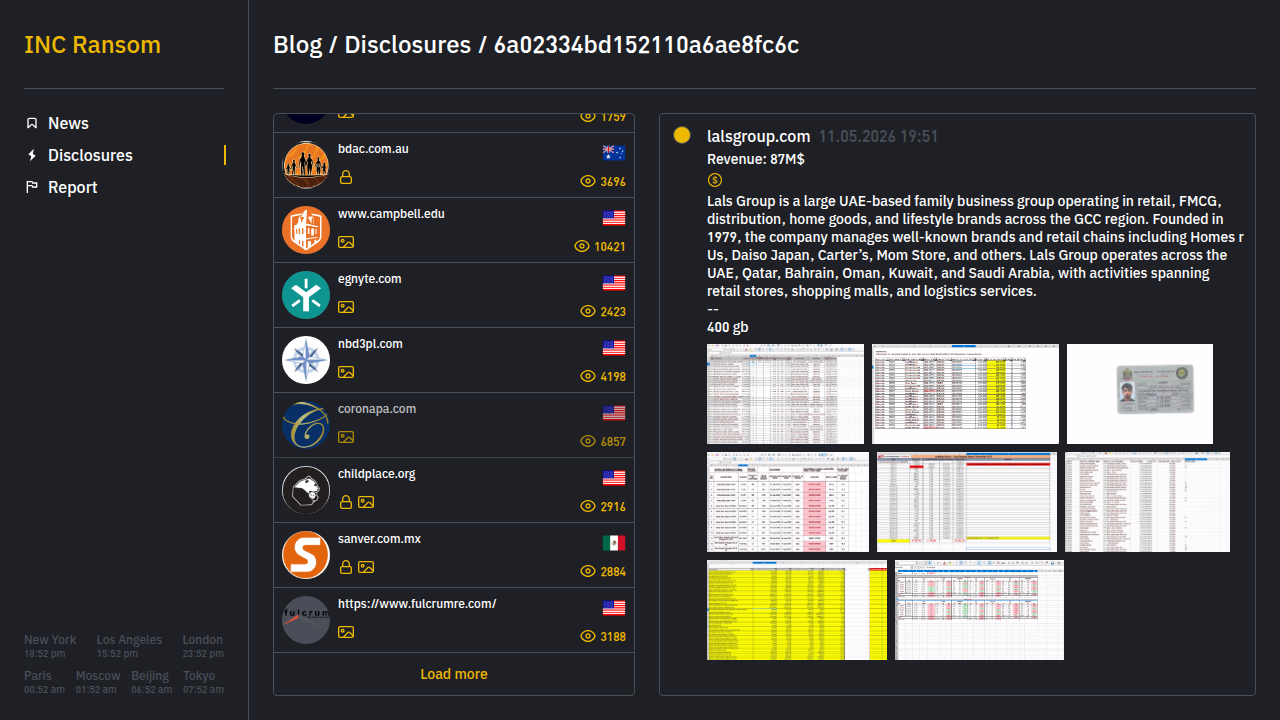Viewport: 1280px width, 720px height.
Task: Click the yellow status dot beside lalsgroup.com
Action: pyautogui.click(x=682, y=135)
